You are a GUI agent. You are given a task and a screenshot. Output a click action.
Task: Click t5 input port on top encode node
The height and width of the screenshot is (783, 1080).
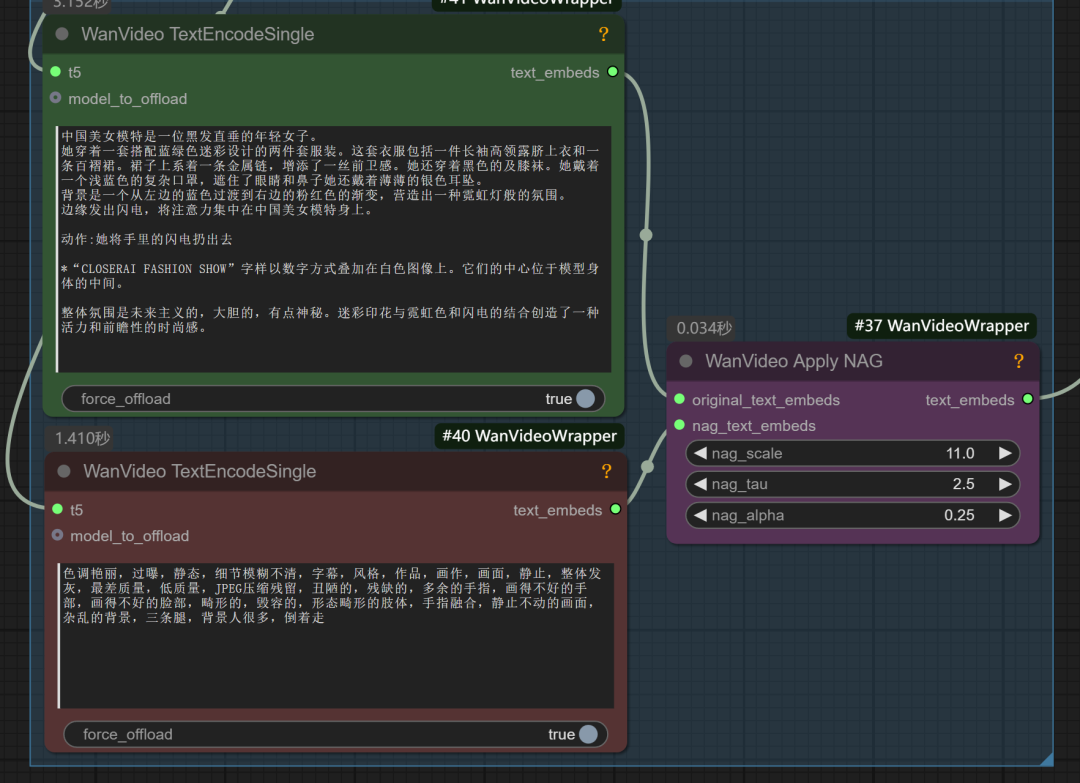click(56, 72)
